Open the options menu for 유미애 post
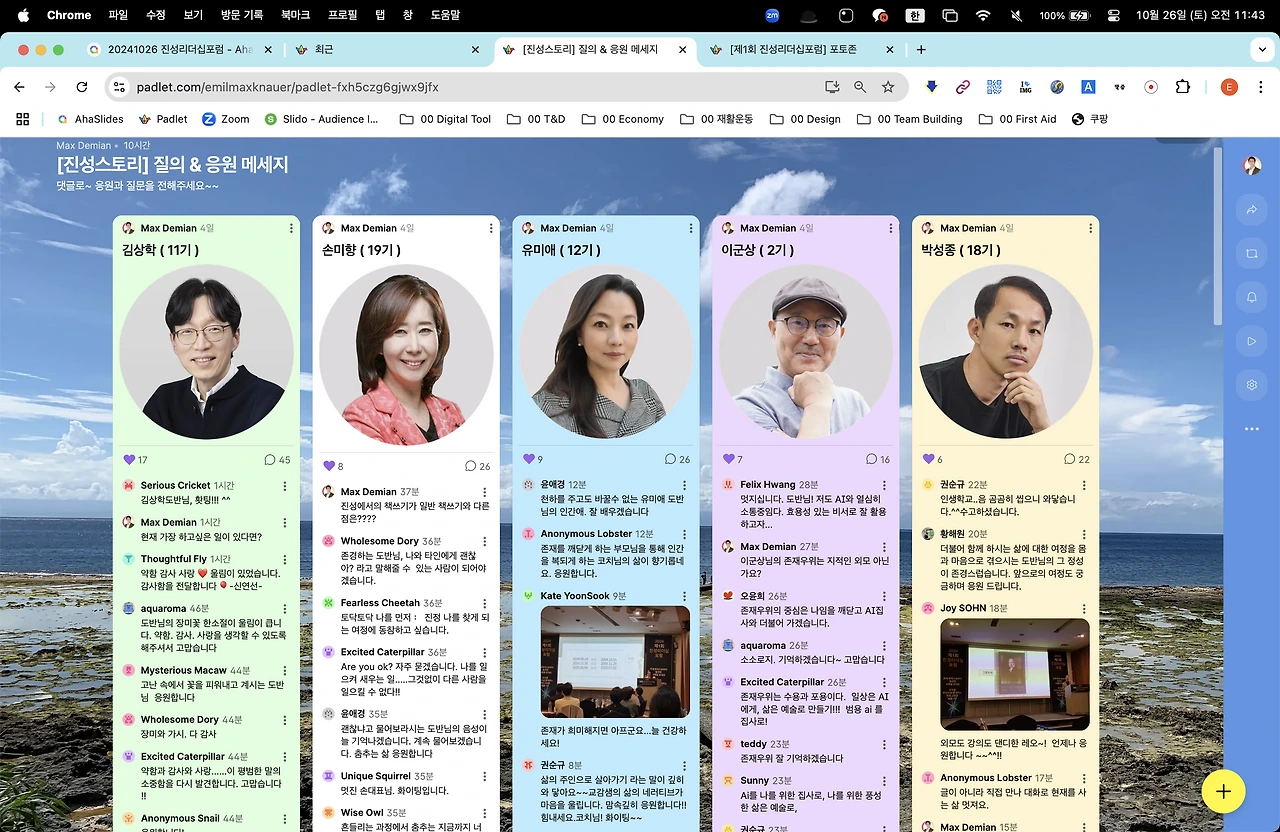 coord(690,228)
